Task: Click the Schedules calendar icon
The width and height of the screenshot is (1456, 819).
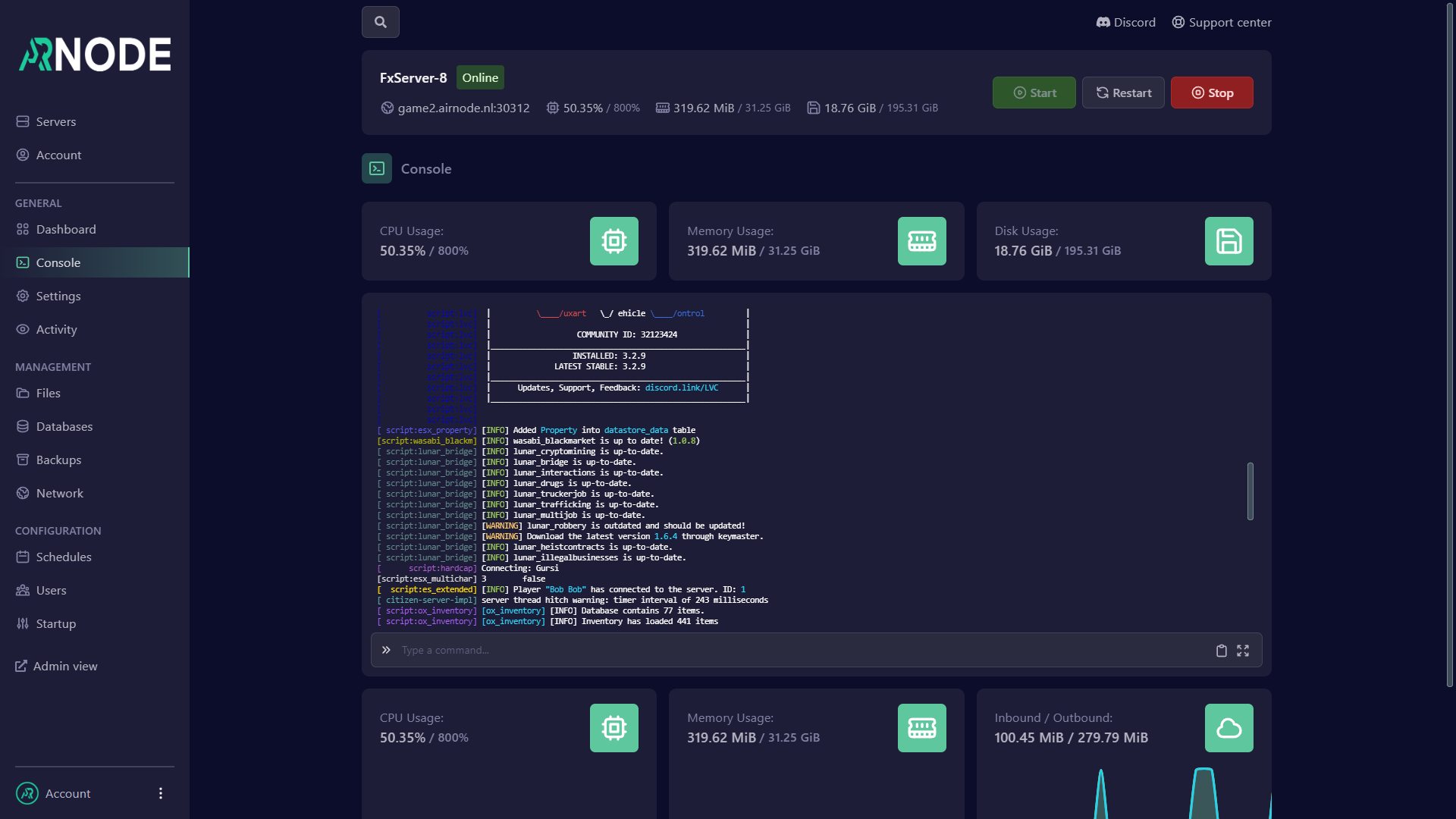Action: (x=23, y=557)
